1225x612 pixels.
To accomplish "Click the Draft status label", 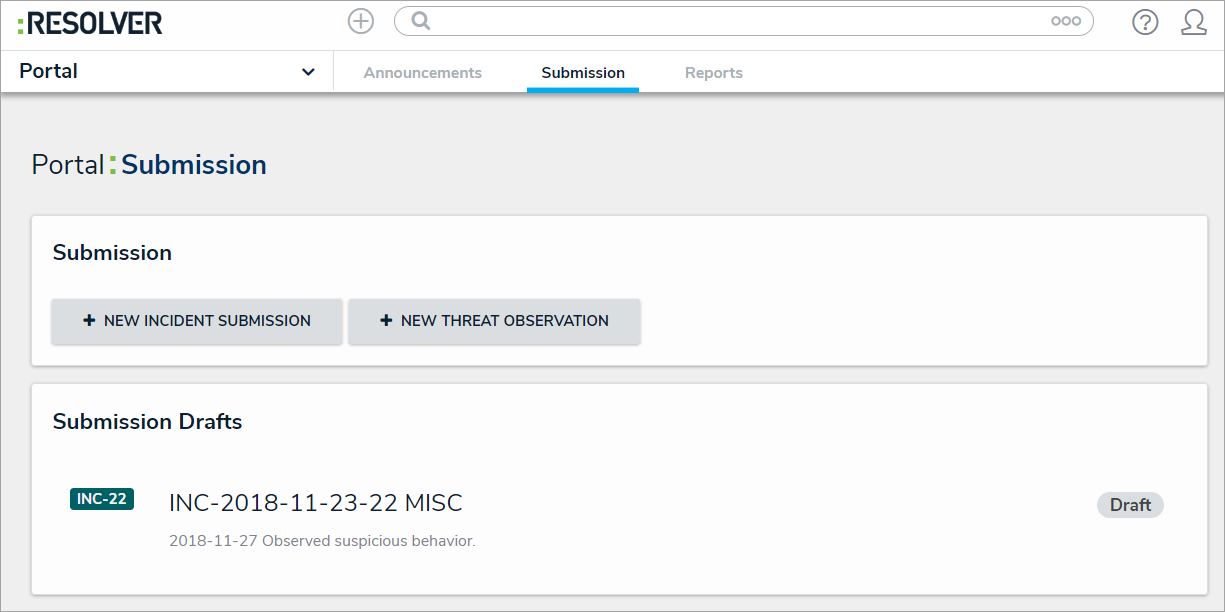I will [1130, 505].
